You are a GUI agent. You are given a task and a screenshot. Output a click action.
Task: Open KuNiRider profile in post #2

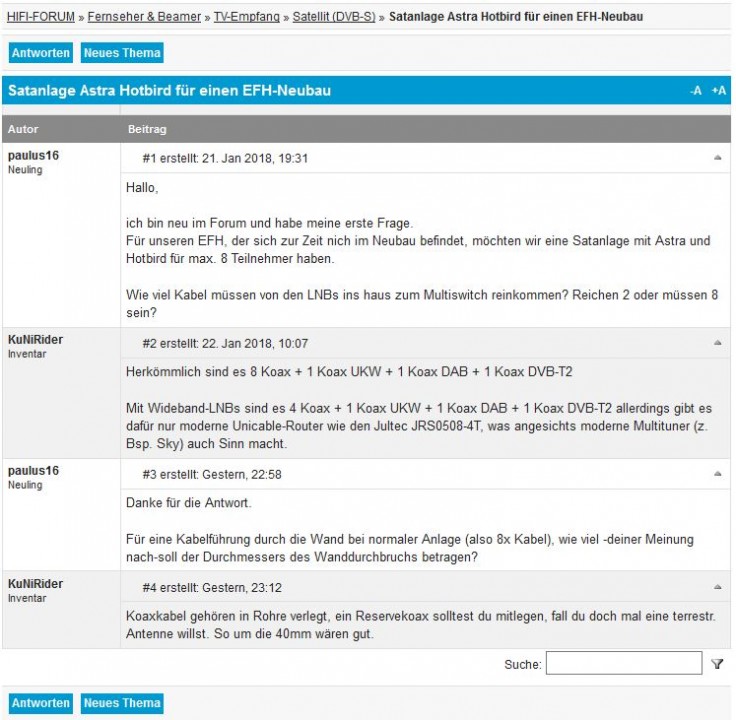point(36,340)
